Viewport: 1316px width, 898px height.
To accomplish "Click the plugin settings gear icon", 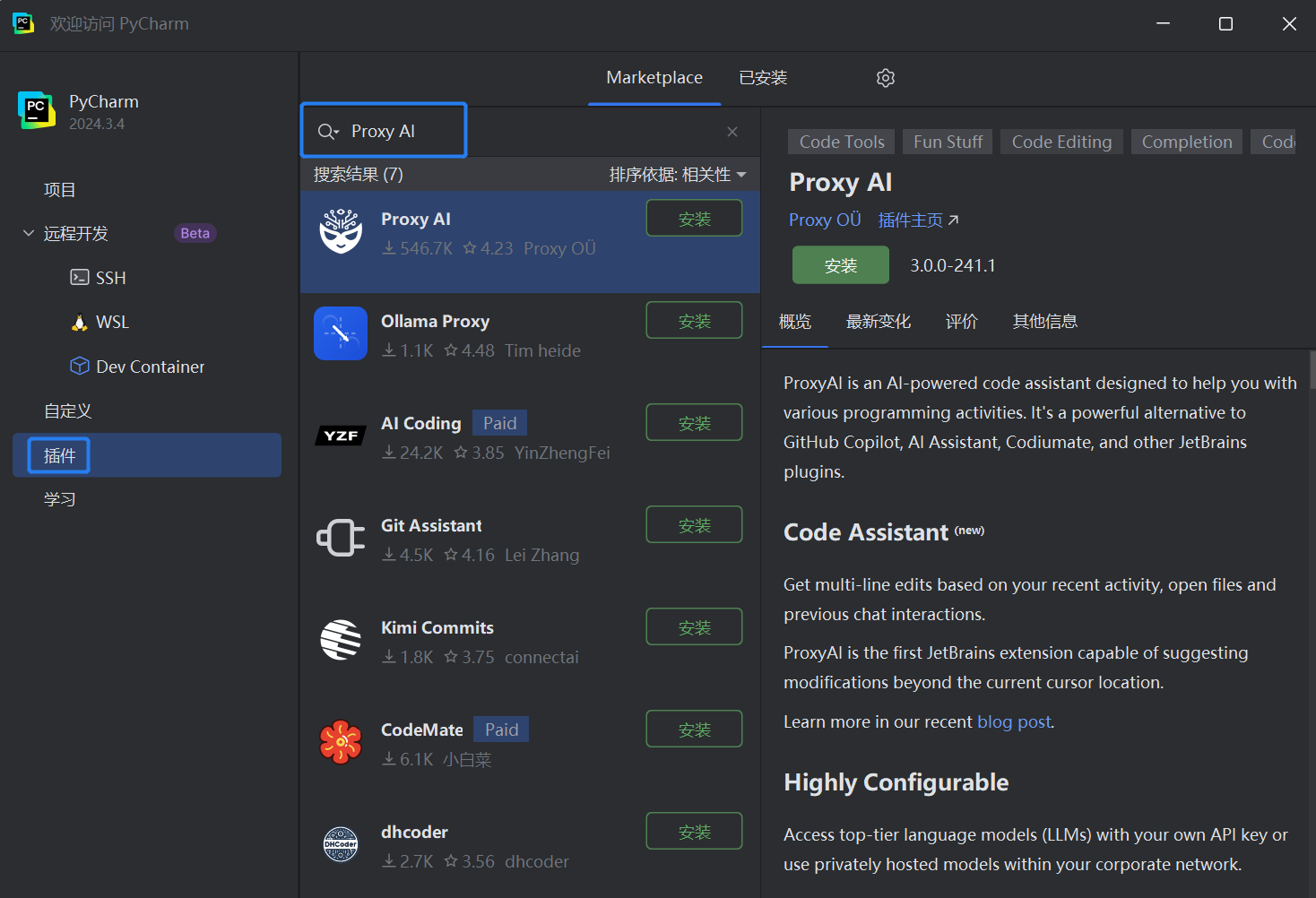I will click(x=885, y=78).
